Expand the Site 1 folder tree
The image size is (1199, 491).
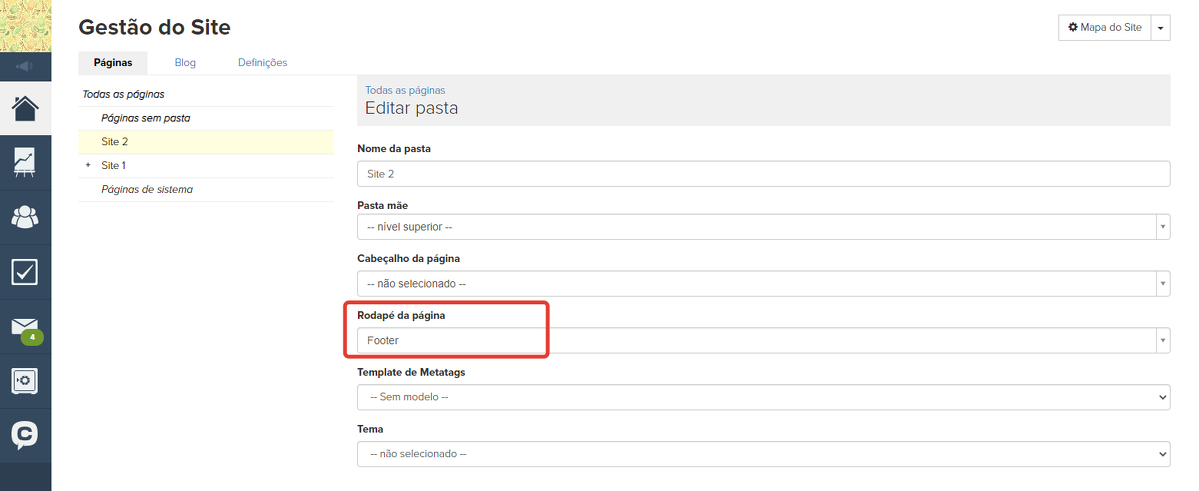tap(88, 165)
